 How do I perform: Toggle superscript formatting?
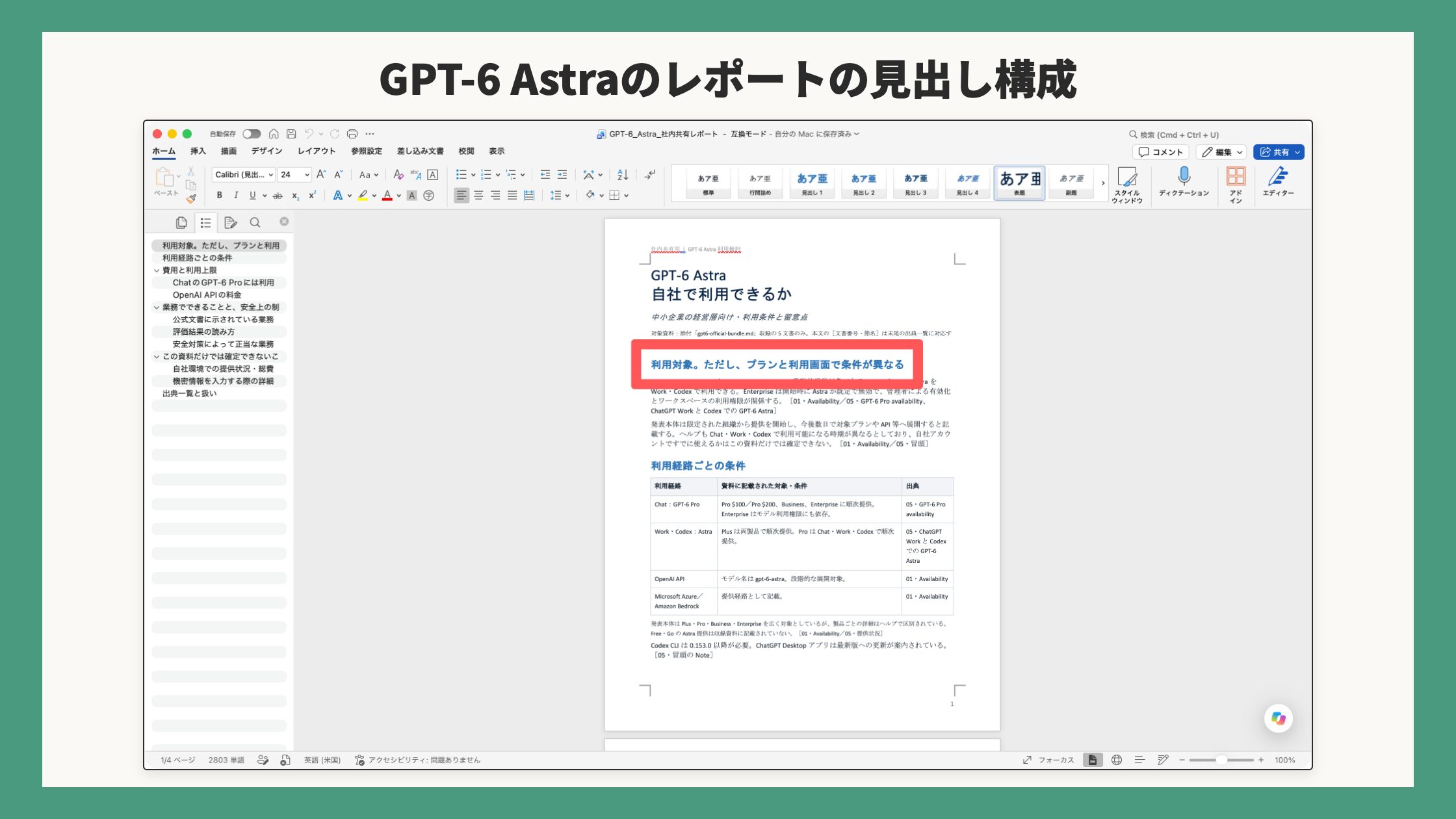pos(312,195)
